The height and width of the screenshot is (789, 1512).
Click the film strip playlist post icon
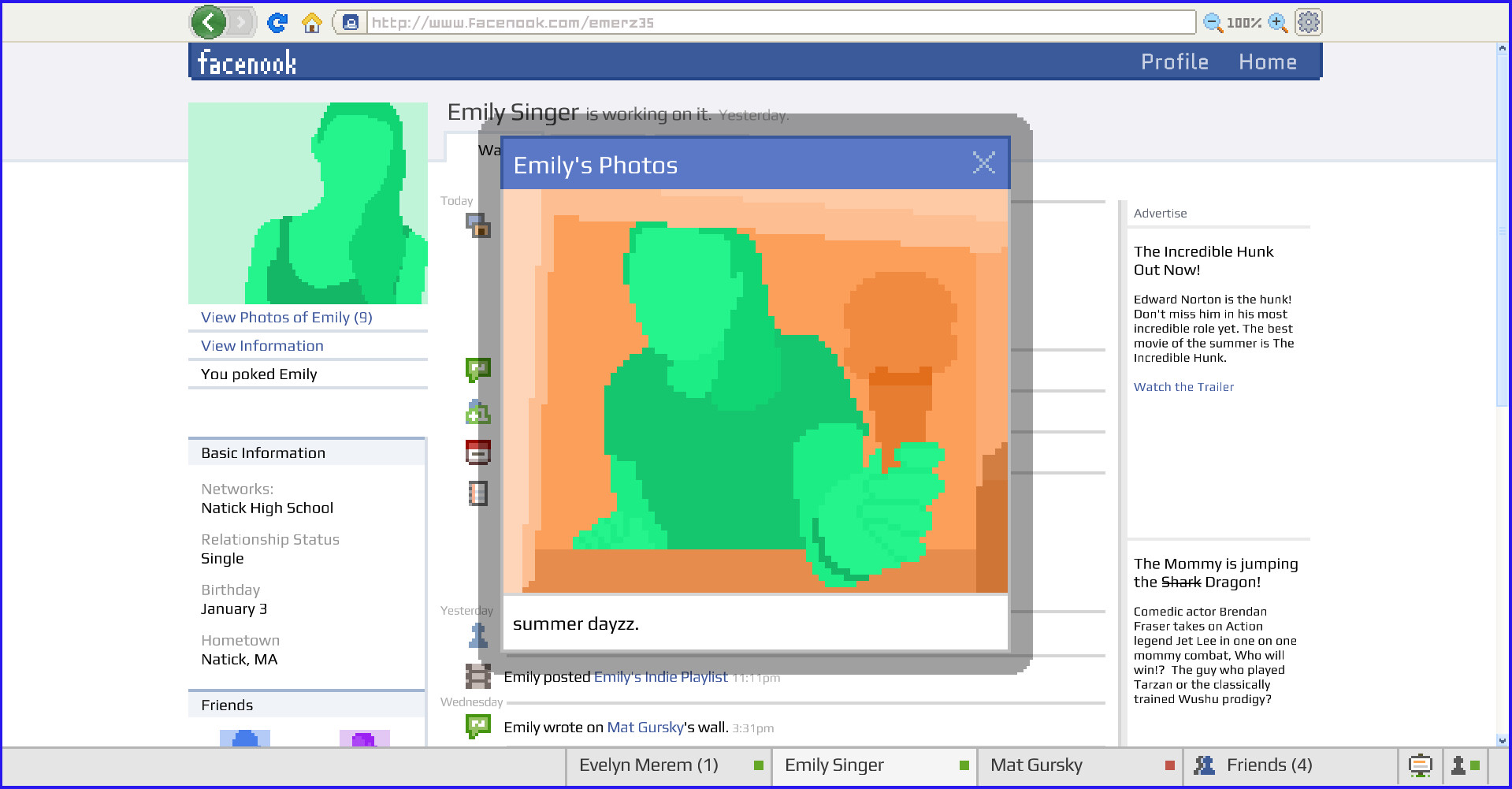(x=477, y=676)
